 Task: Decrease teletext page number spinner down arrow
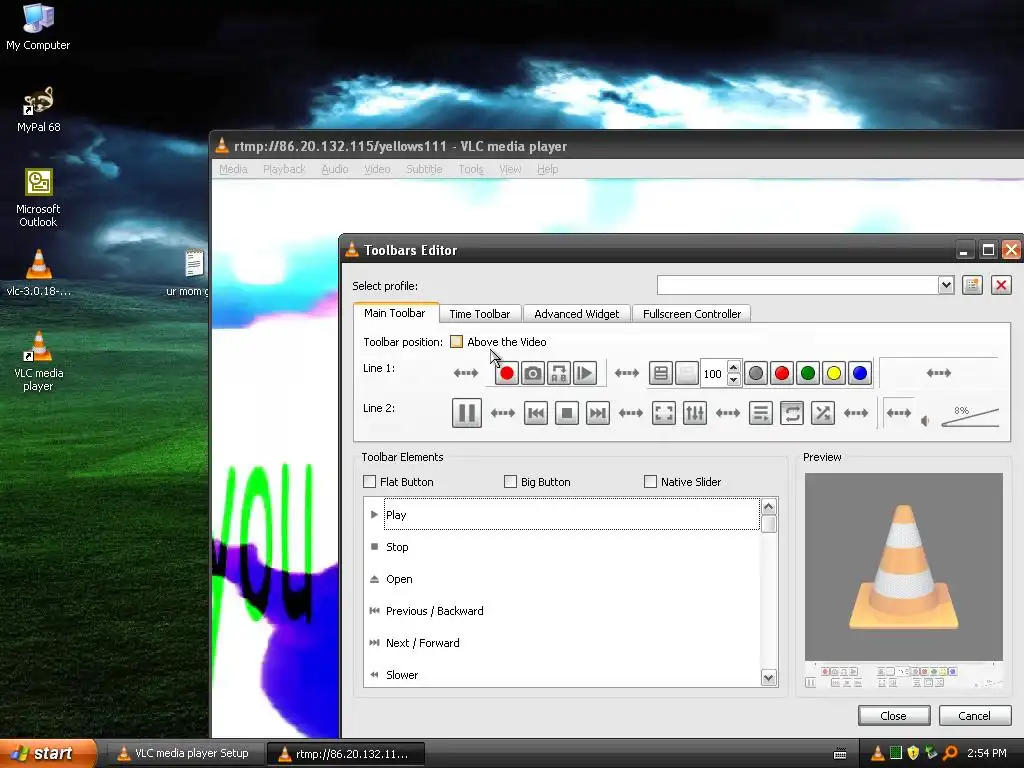tap(734, 379)
